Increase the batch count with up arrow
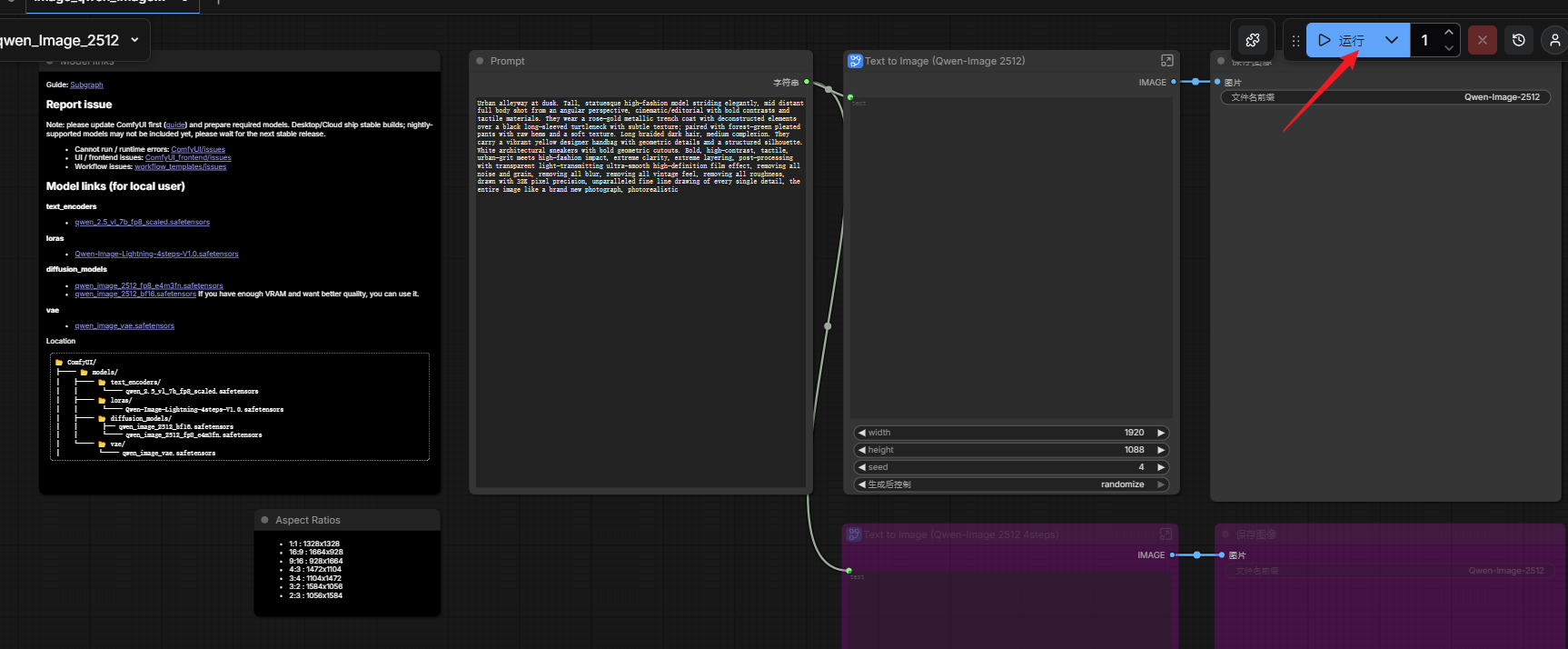The image size is (1568, 649). [1448, 33]
